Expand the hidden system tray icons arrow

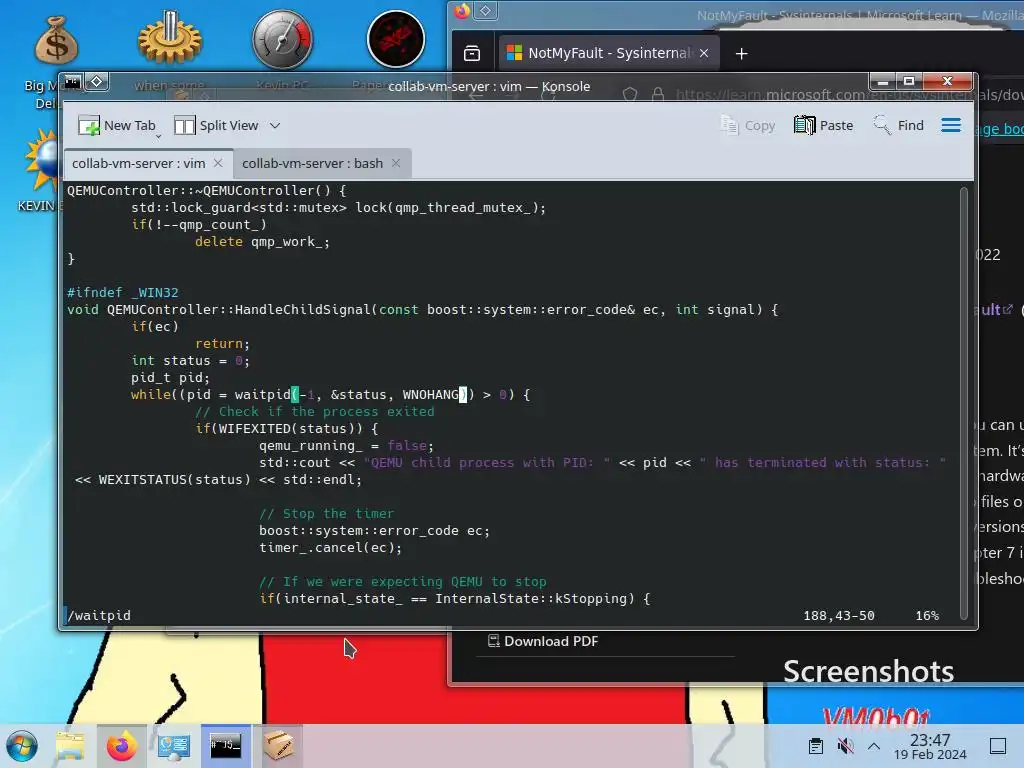[874, 746]
